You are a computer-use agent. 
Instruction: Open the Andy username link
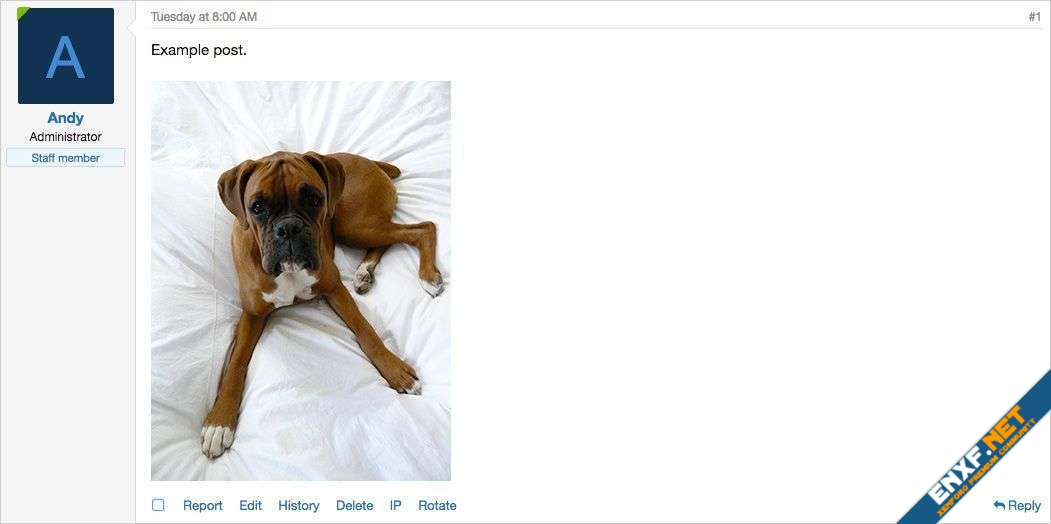(x=66, y=118)
